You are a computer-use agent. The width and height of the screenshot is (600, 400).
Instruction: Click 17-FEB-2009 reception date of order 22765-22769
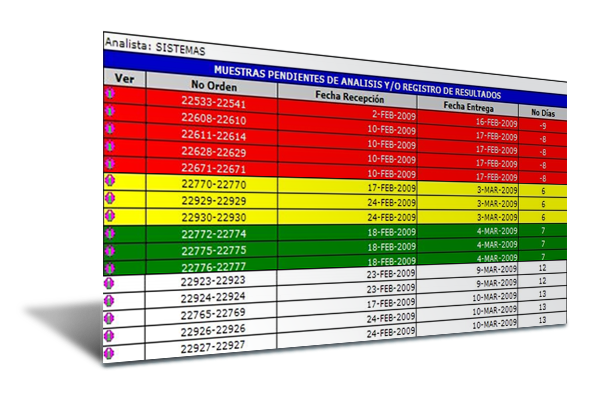[391, 303]
